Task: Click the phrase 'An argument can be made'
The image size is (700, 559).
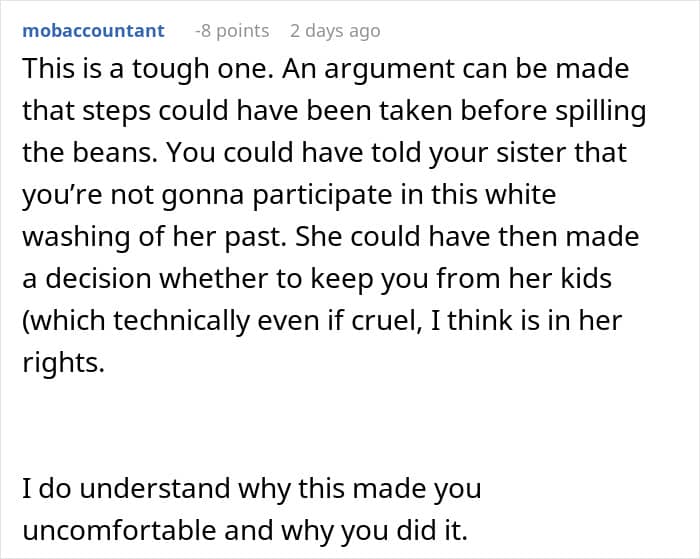Action: [455, 70]
